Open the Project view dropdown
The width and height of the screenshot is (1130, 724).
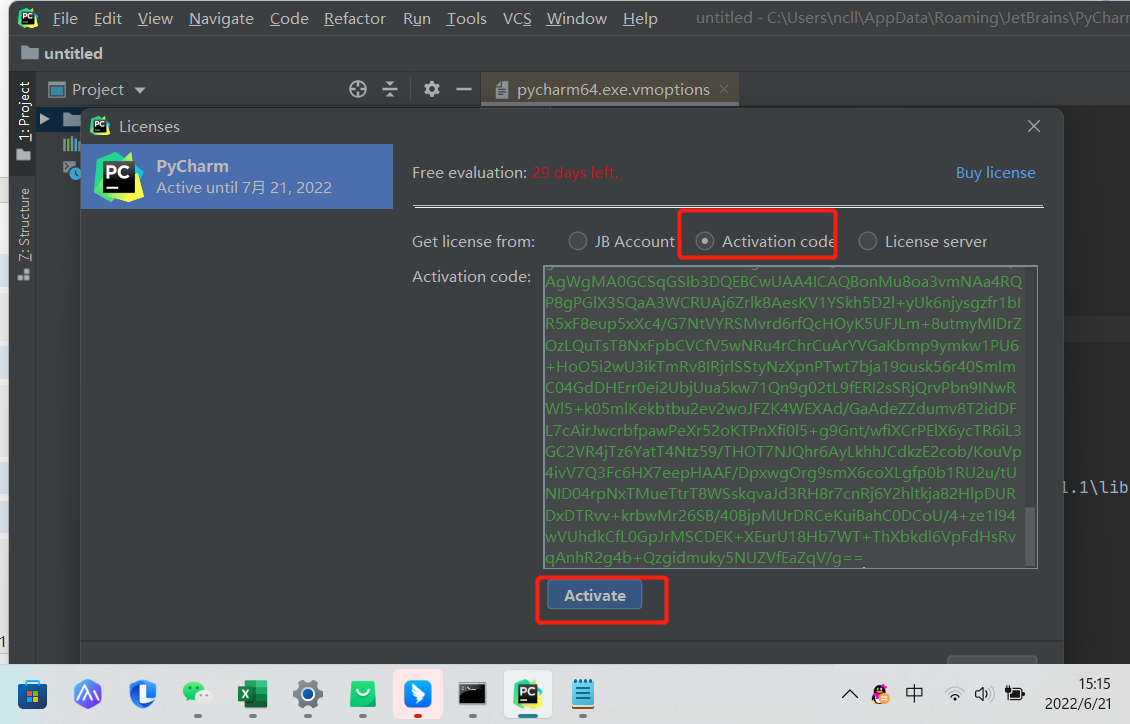coord(140,90)
